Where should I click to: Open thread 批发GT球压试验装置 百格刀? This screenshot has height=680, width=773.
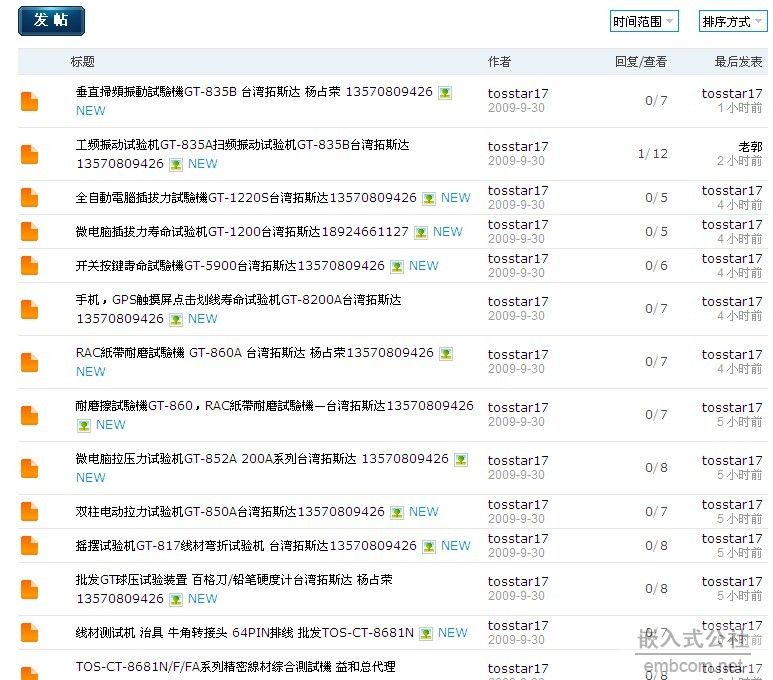pos(234,580)
